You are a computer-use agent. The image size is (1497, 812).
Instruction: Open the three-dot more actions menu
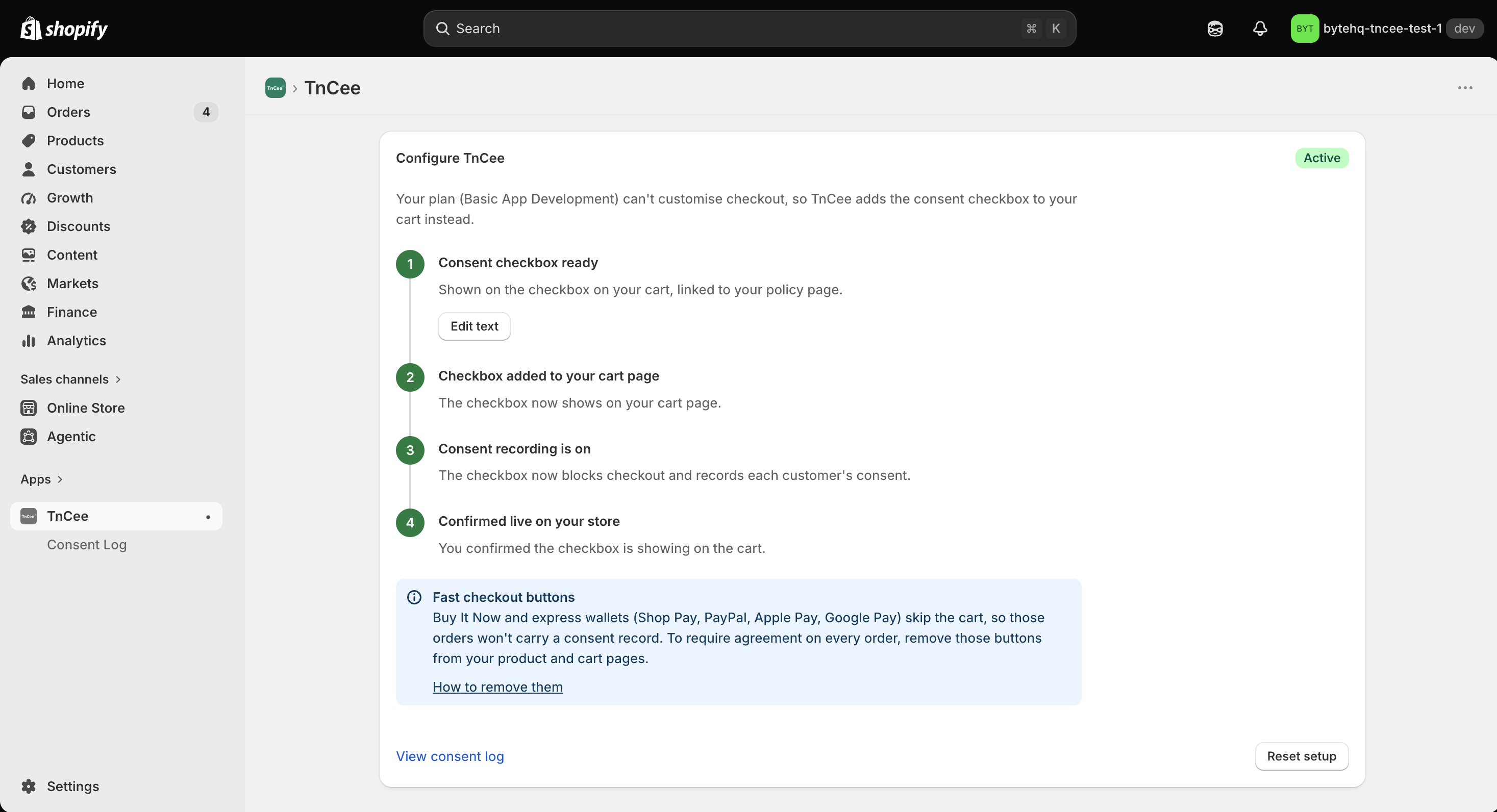coord(1465,88)
